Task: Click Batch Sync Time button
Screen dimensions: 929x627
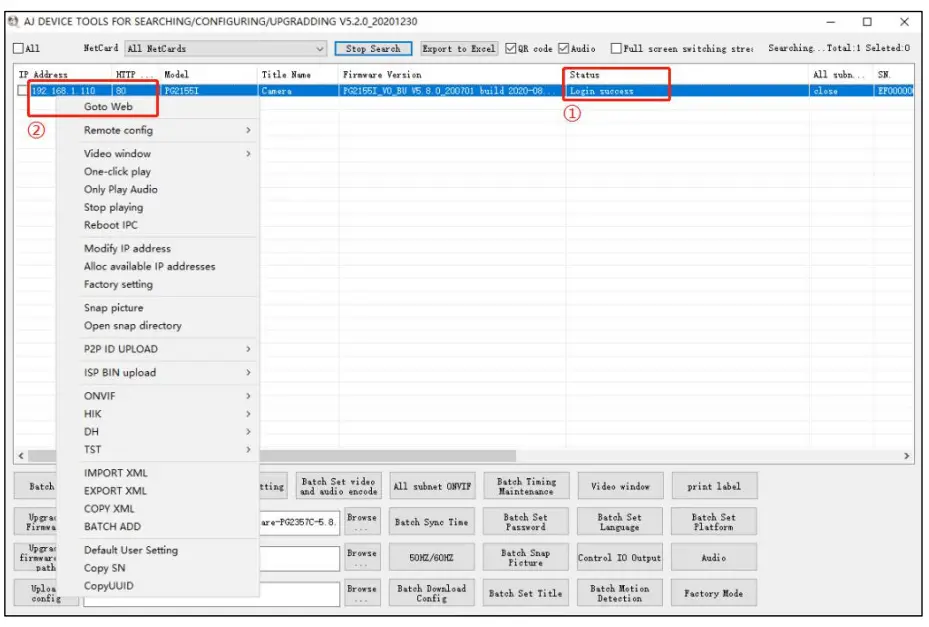Action: tap(432, 522)
